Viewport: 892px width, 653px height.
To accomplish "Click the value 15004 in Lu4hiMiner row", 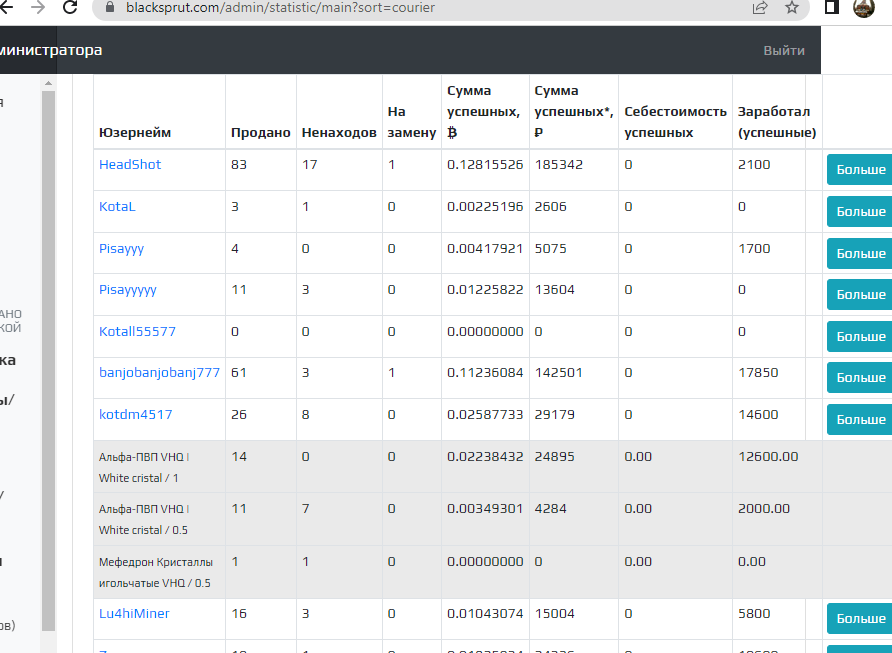I will pyautogui.click(x=555, y=614).
